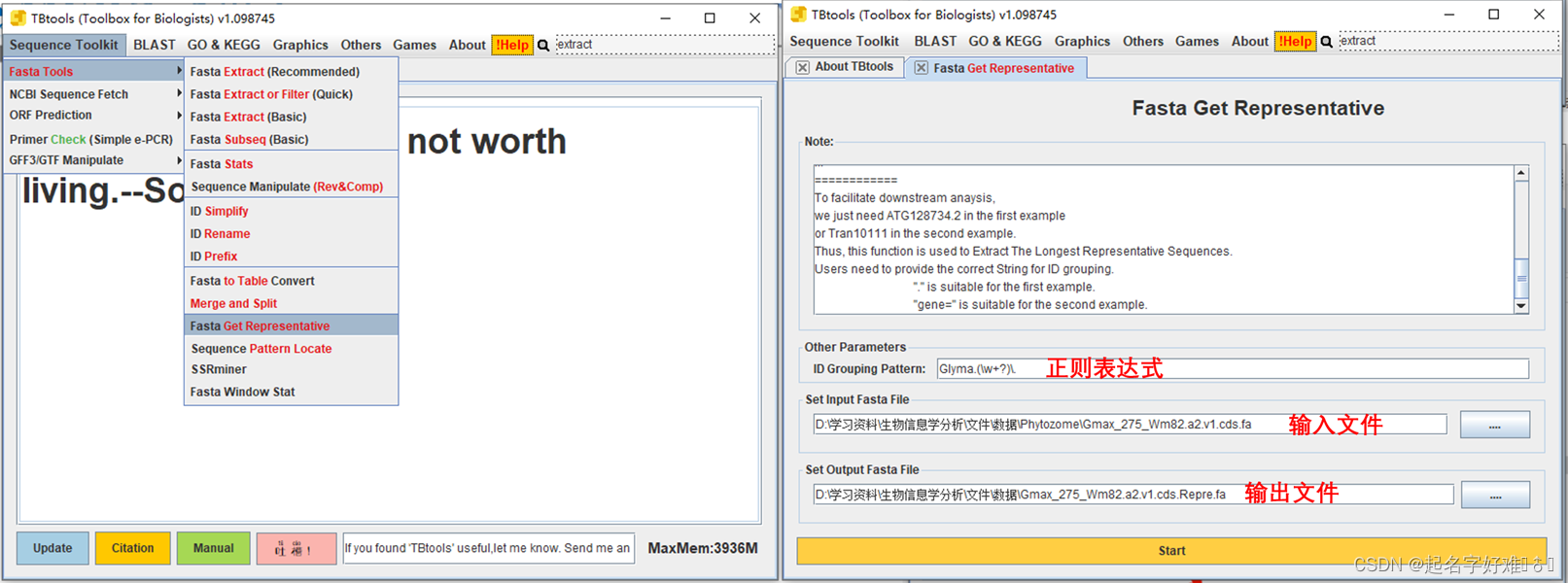Choose Fasta to Table Convert
This screenshot has width=1568, height=583.
coord(291,281)
